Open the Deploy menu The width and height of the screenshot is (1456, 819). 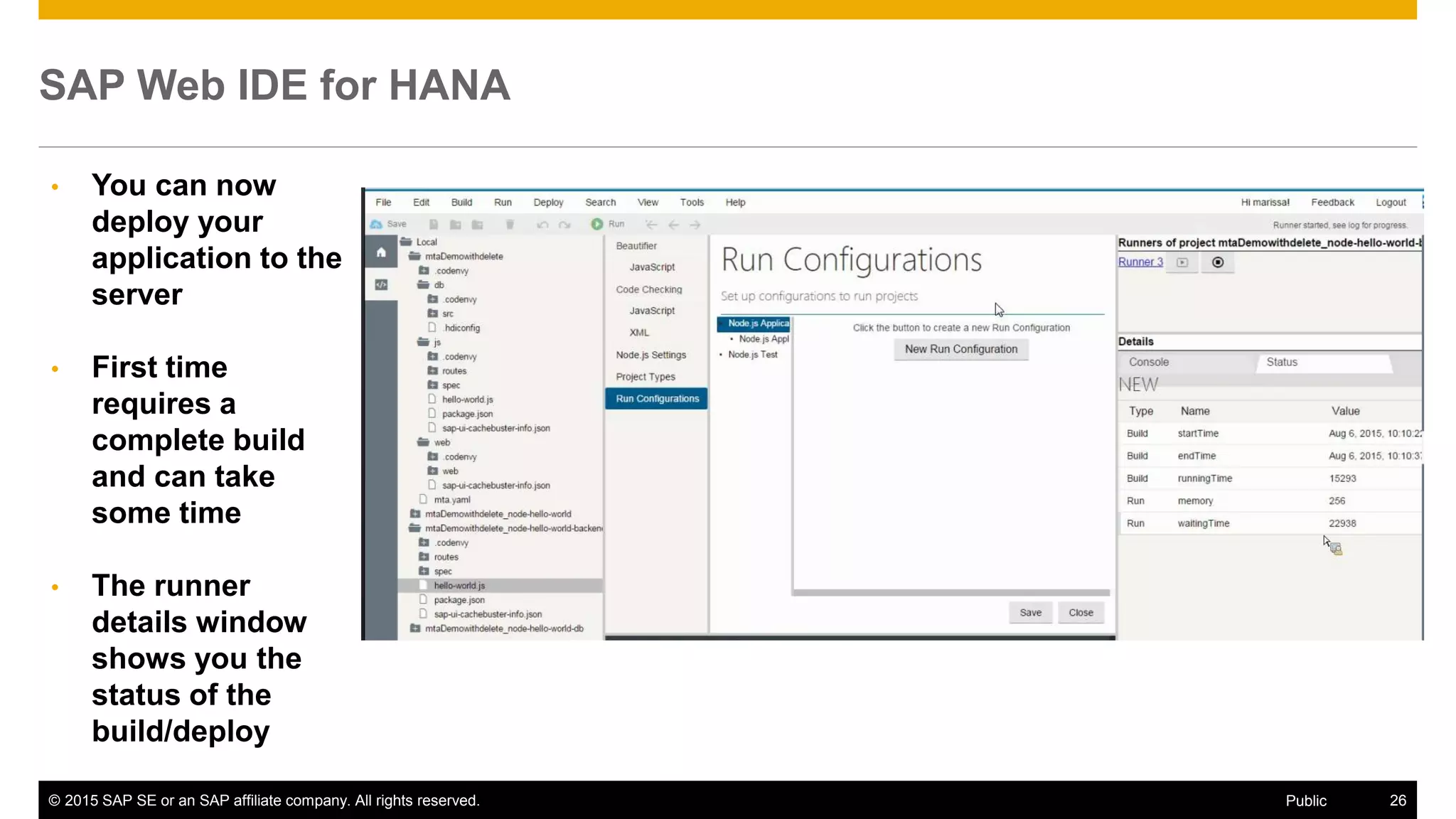(x=548, y=203)
